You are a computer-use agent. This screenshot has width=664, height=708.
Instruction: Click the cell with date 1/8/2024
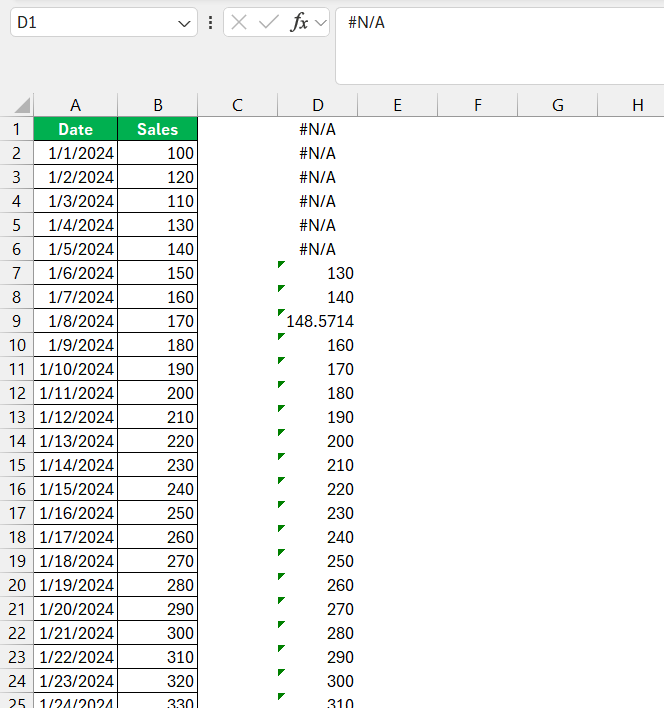click(x=75, y=321)
